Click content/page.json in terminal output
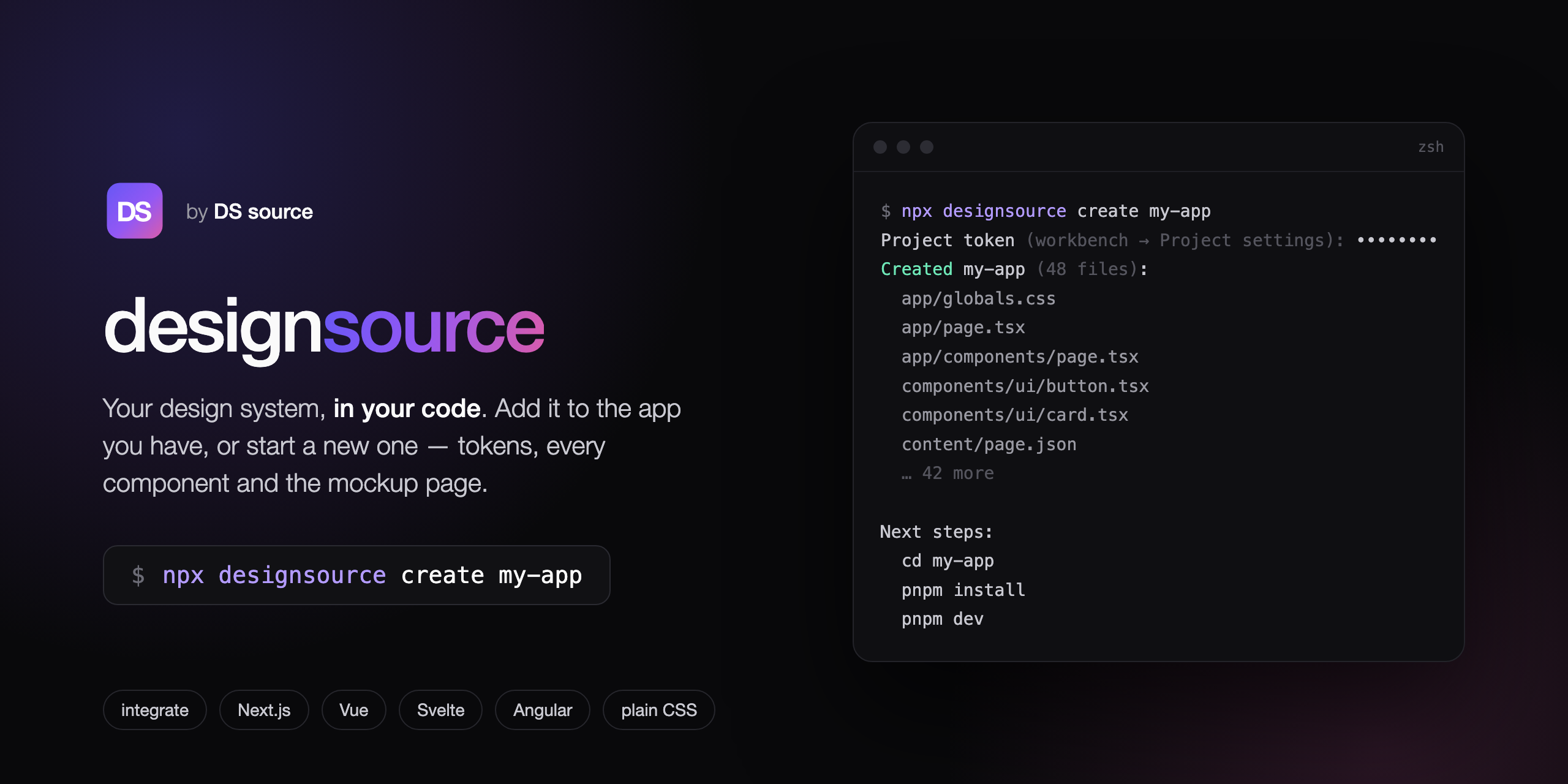 (989, 444)
